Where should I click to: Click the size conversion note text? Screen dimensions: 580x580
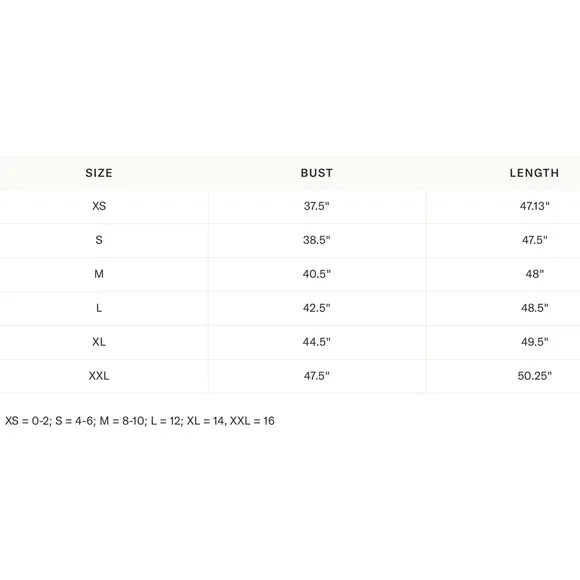tap(140, 421)
